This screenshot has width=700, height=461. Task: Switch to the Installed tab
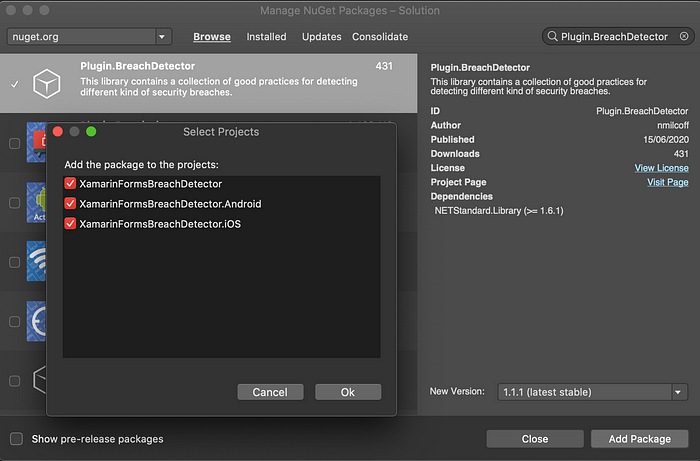pos(267,37)
